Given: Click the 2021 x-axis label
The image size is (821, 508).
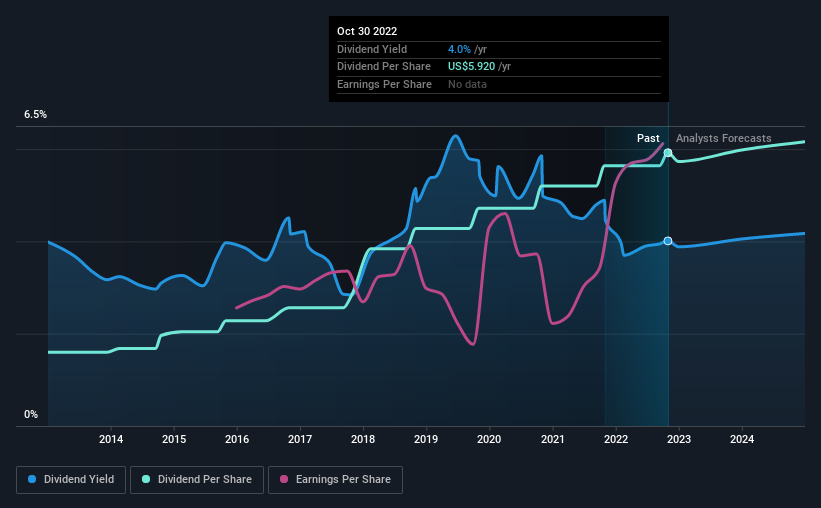Looking at the screenshot, I should (552, 439).
